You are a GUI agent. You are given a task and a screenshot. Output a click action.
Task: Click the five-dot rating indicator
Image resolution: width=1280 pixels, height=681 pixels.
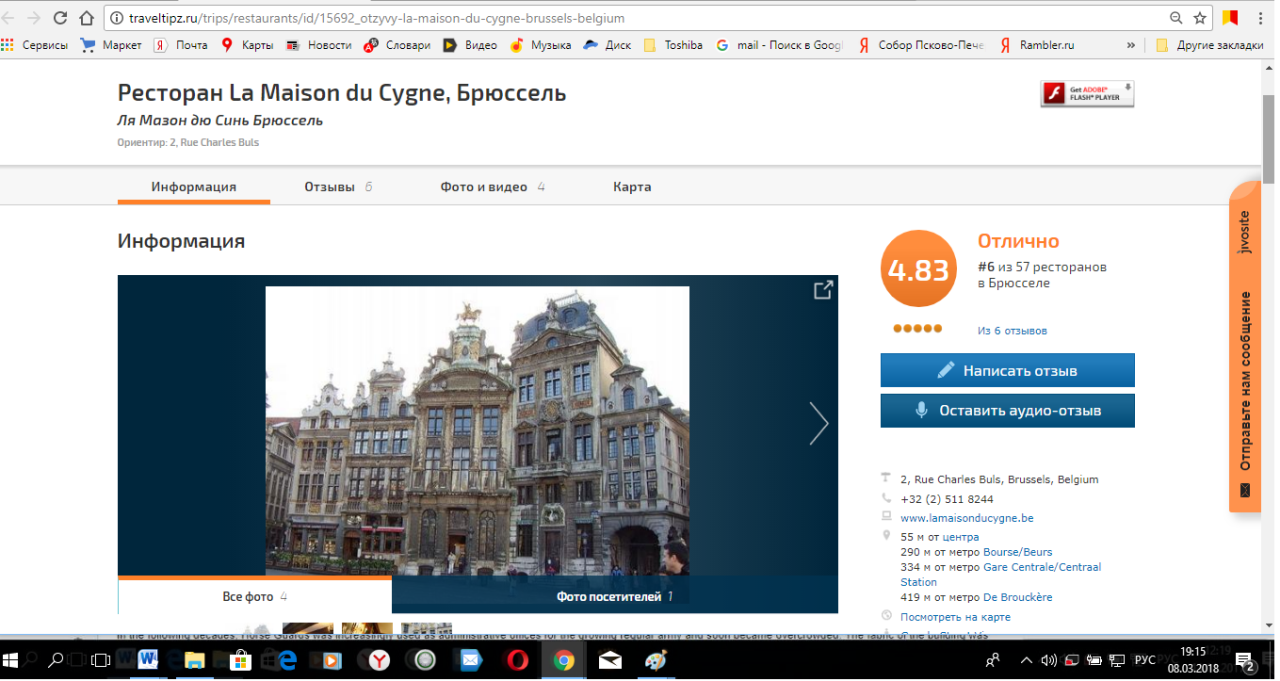coord(917,328)
